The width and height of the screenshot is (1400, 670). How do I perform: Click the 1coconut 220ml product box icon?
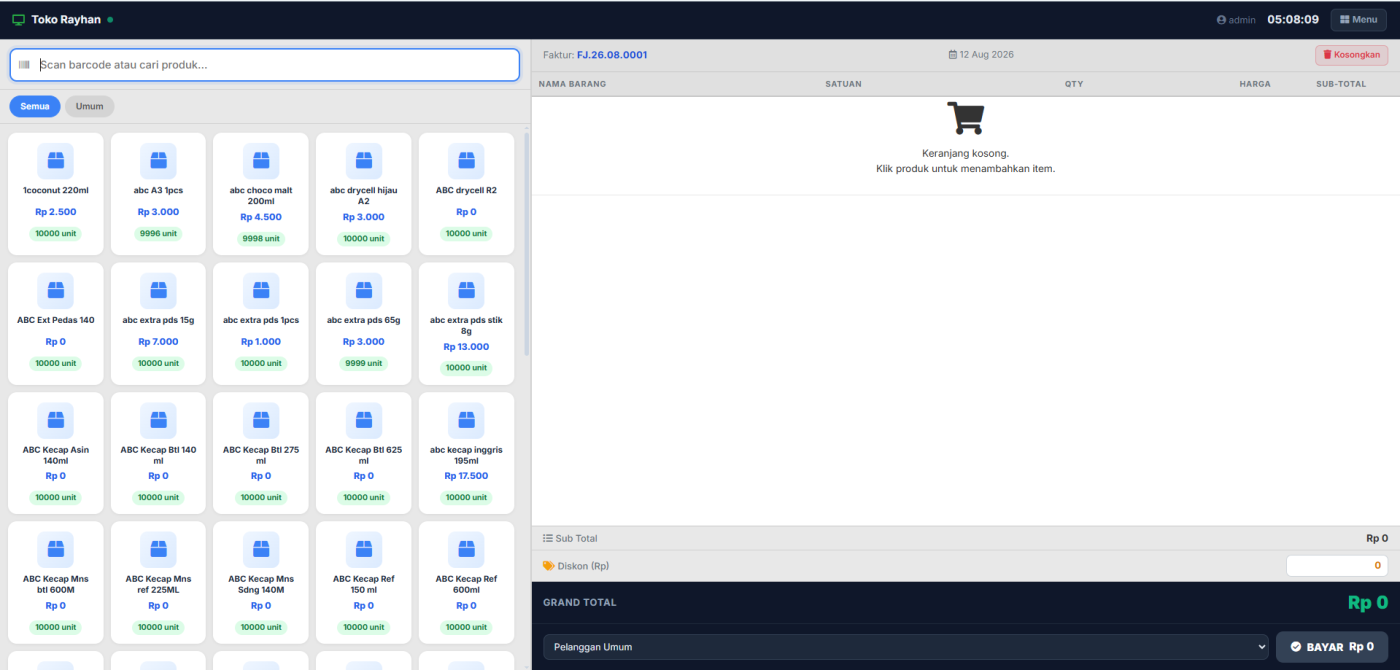pyautogui.click(x=56, y=161)
